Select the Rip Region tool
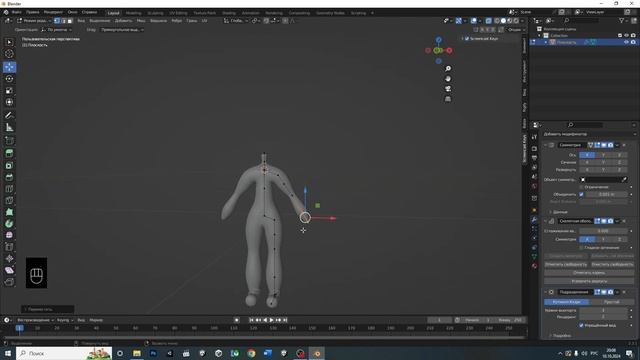The height and width of the screenshot is (360, 640). [9, 282]
